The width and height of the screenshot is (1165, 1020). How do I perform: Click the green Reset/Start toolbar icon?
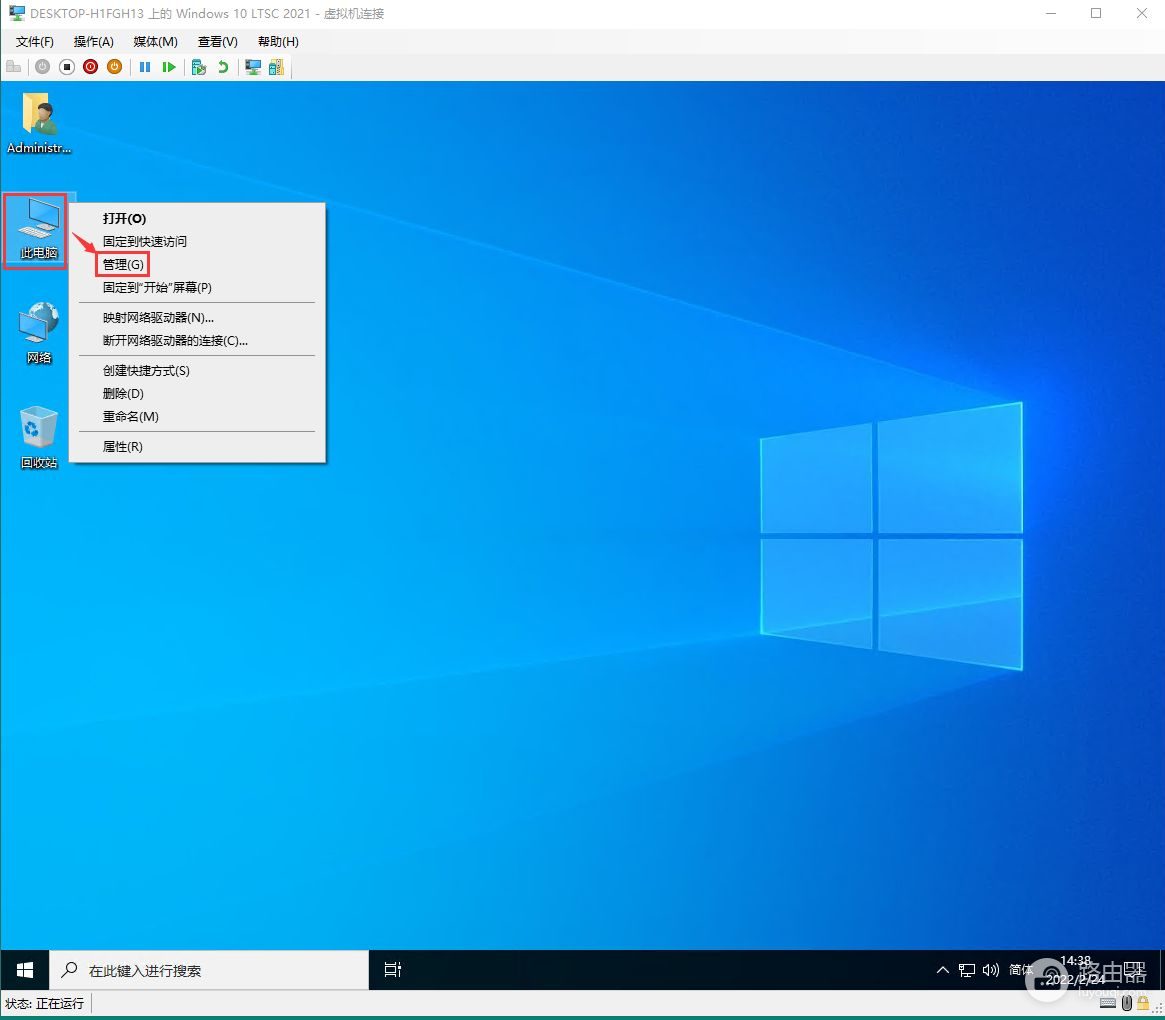point(169,67)
